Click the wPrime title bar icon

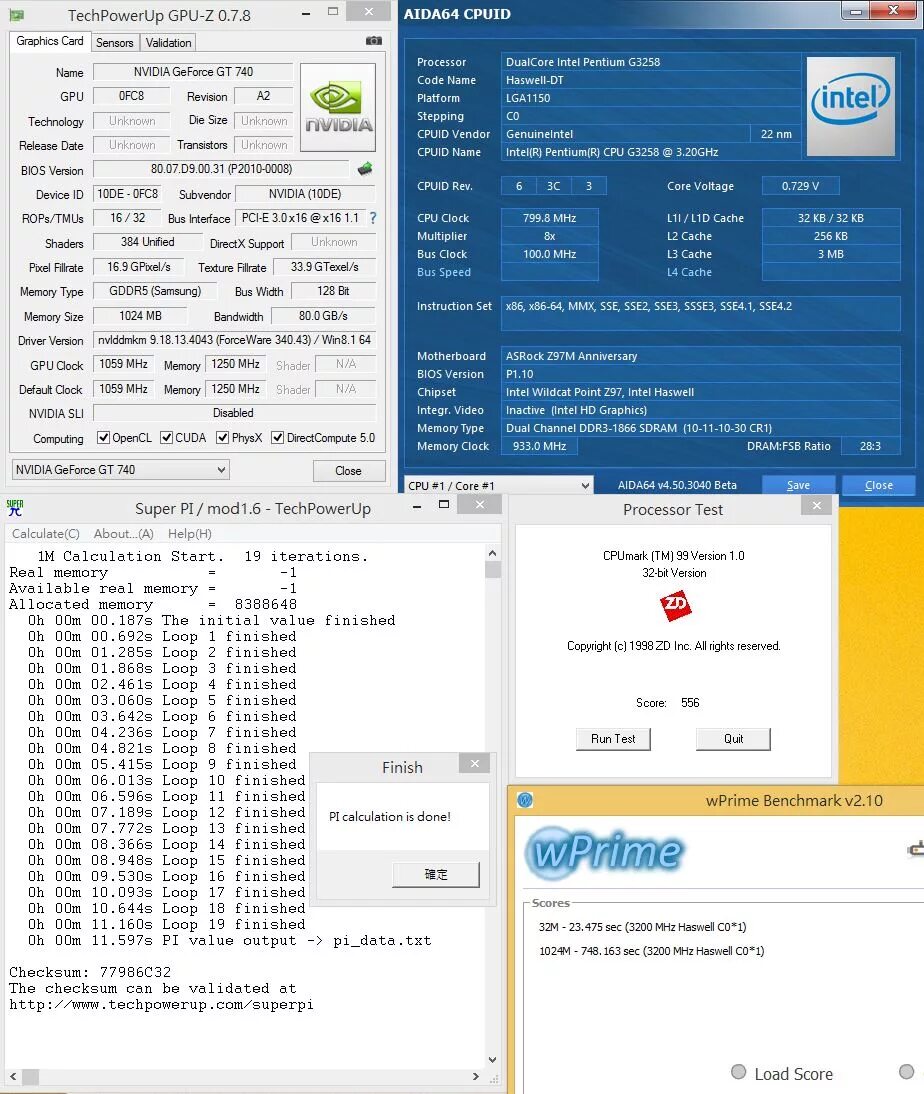click(525, 800)
